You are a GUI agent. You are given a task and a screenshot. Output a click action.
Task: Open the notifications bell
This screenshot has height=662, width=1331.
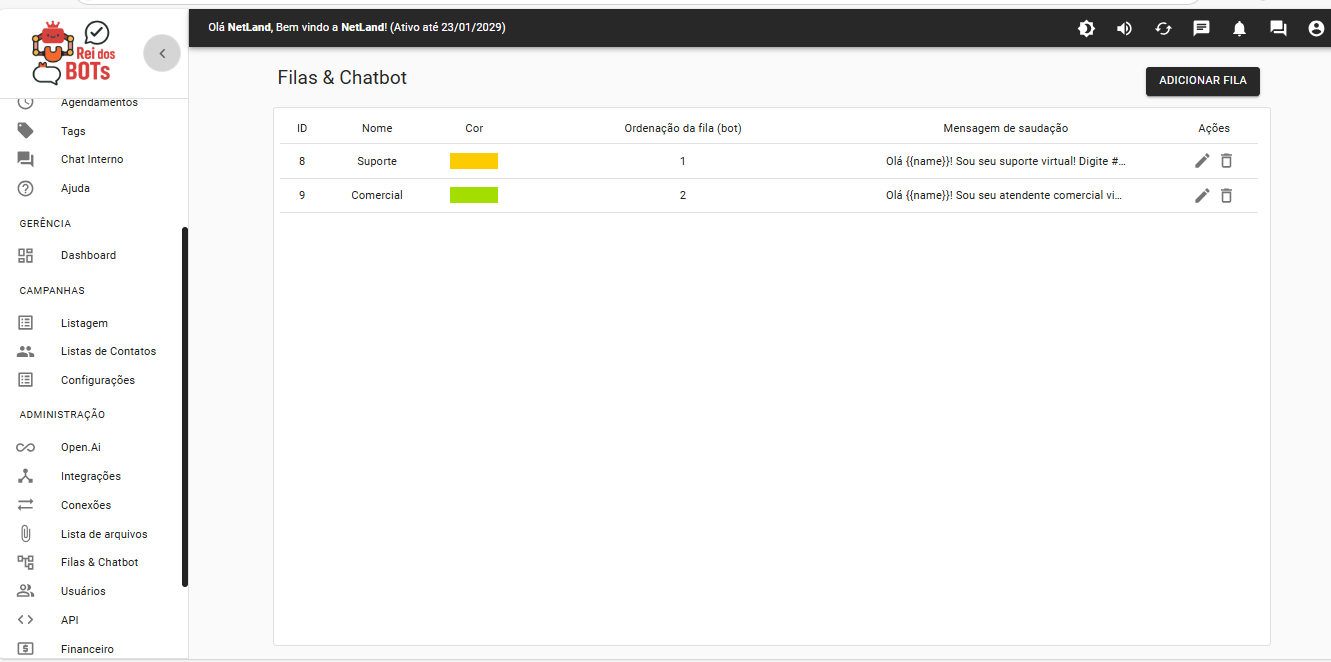pyautogui.click(x=1239, y=29)
